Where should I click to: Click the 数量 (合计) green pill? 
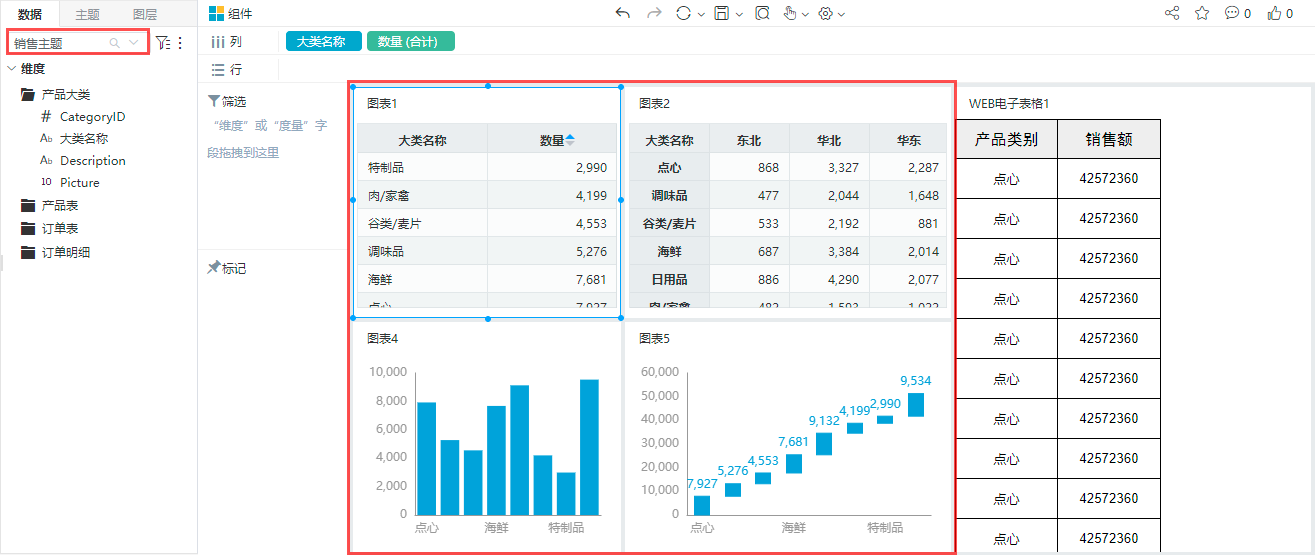click(x=411, y=41)
